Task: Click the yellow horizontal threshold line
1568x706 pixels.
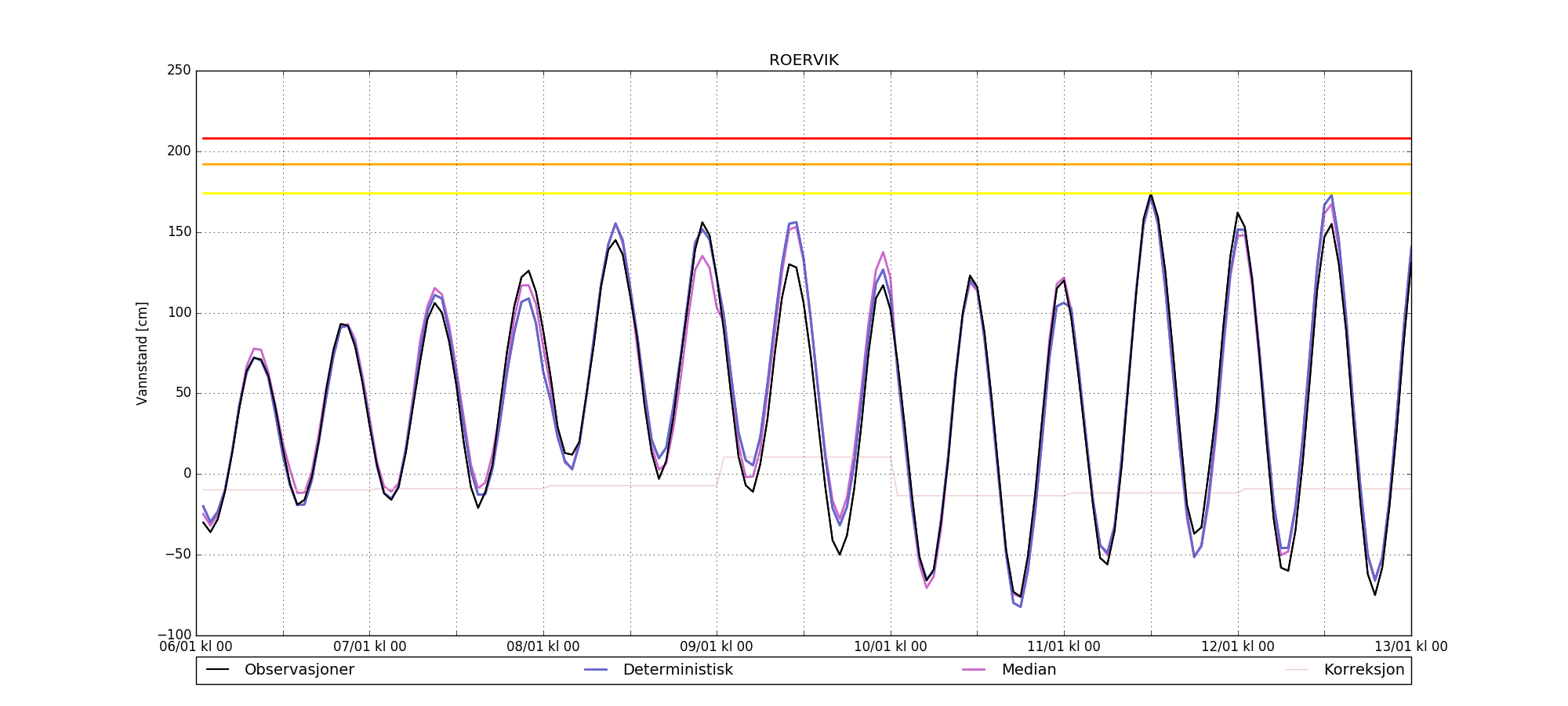Action: click(x=784, y=194)
